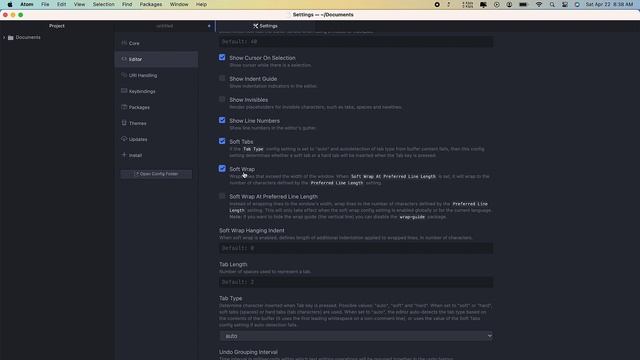Screen dimensions: 640x360
Task: Click the modified dot on untitled tab
Action: 209,26
